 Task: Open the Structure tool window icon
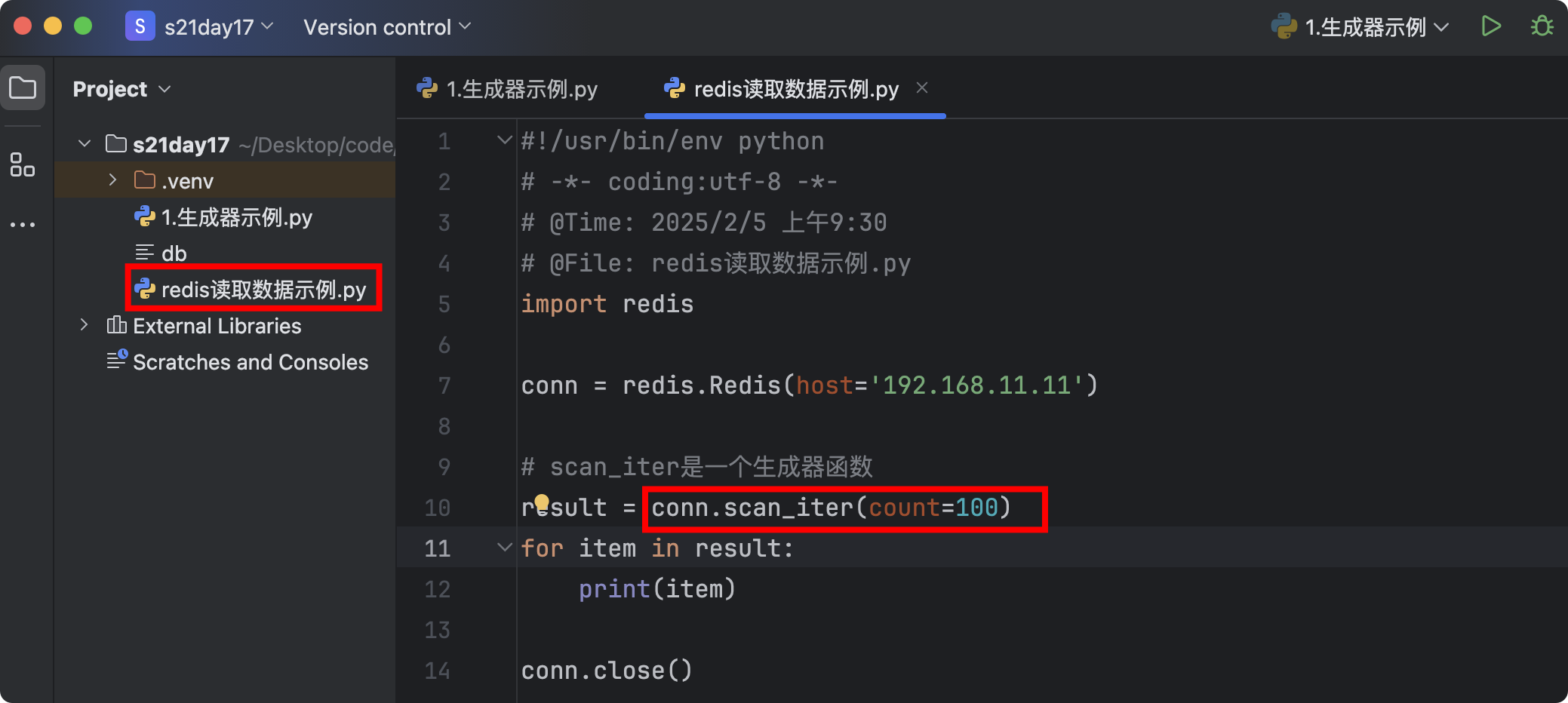(x=23, y=164)
